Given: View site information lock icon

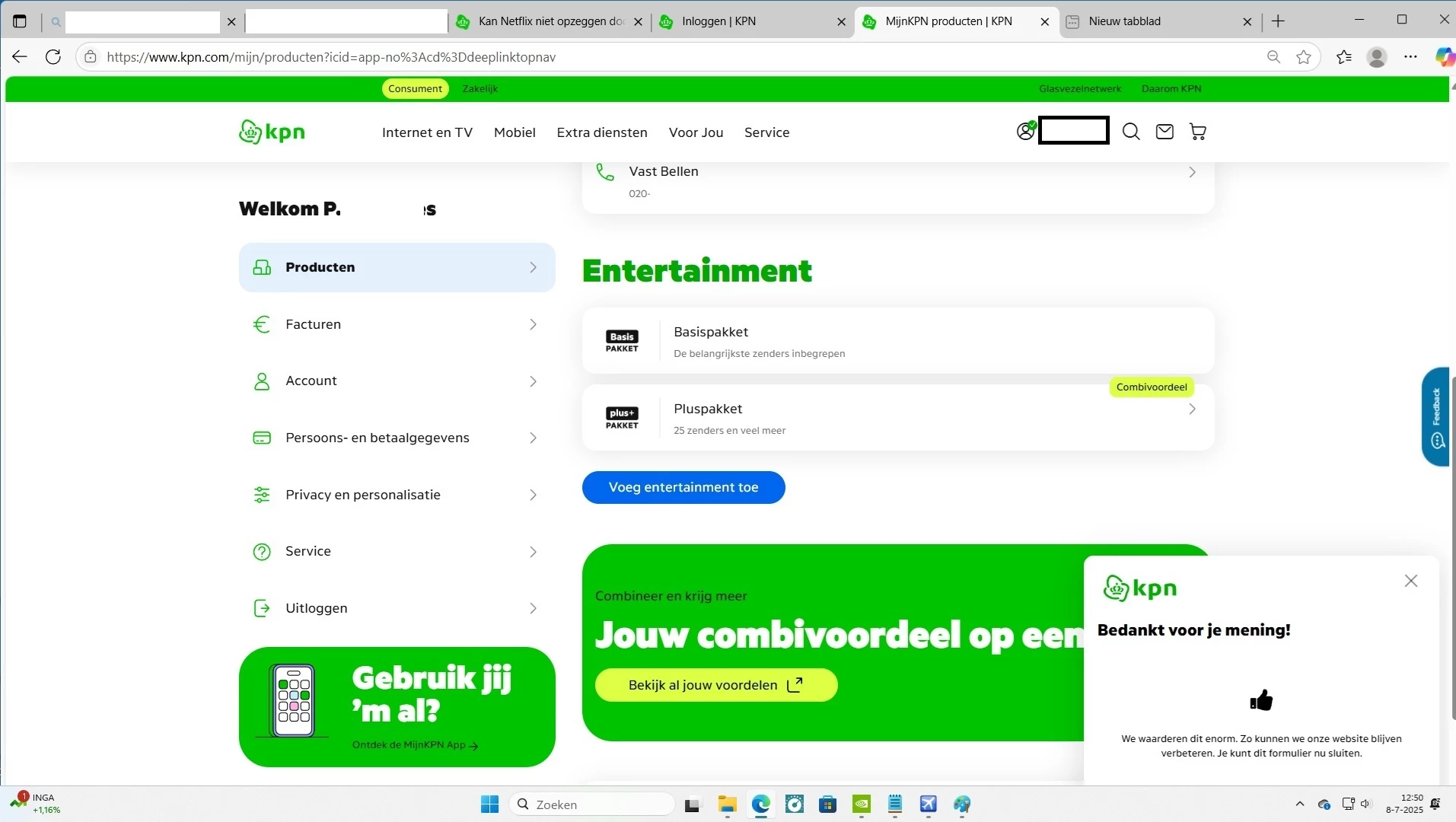Looking at the screenshot, I should coord(91,57).
